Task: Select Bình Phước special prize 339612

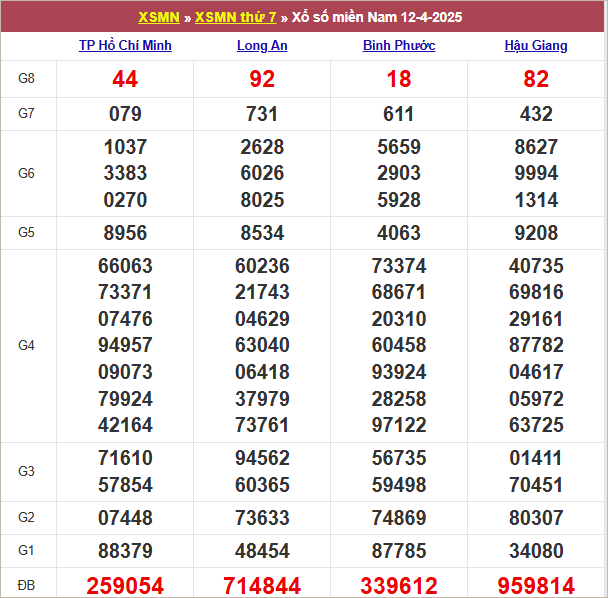Action: 399,586
